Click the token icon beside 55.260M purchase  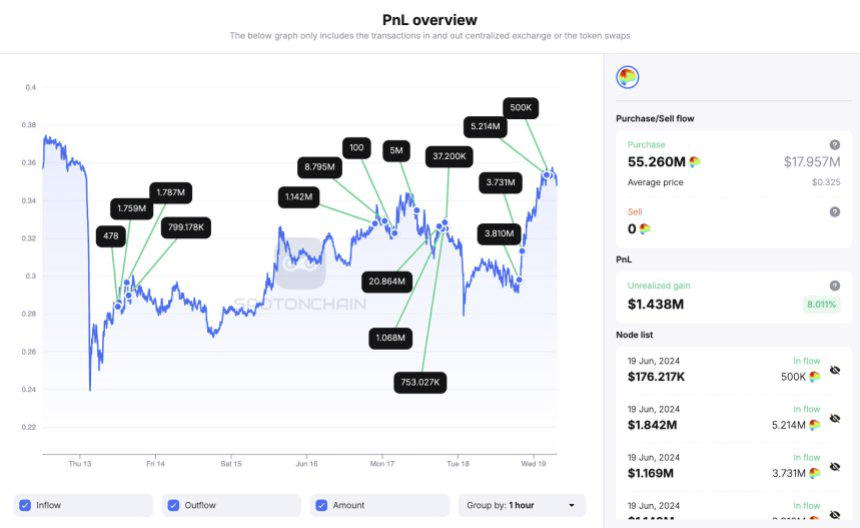click(x=695, y=162)
